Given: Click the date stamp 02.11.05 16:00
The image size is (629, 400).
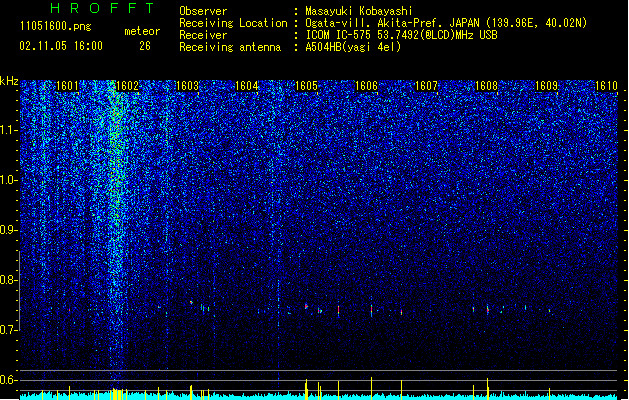Looking at the screenshot, I should click(61, 46).
